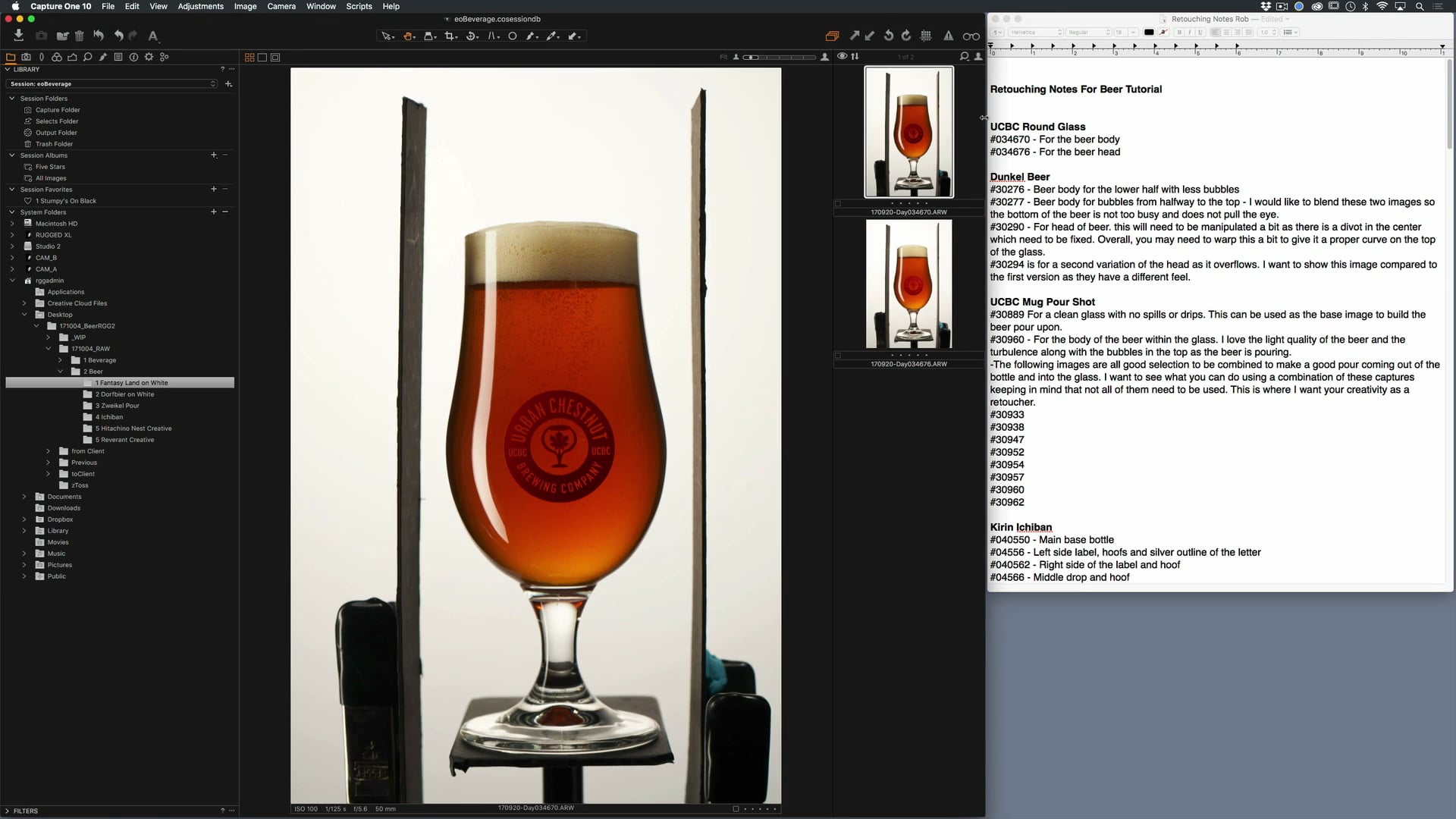This screenshot has width=1456, height=819.
Task: Open the Filters panel at bottom left
Action: 24,811
